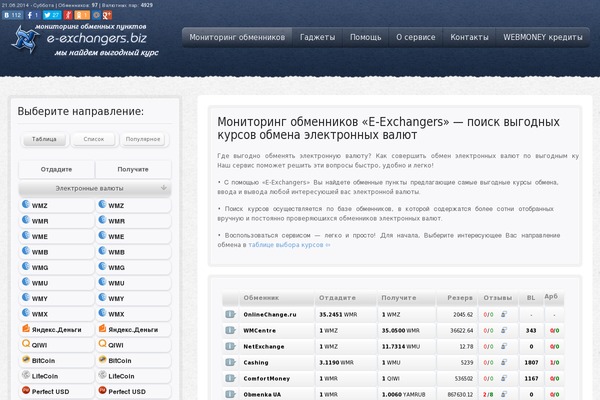Click the reviews icon in WMCentre row
600x400 pixels.
[504, 330]
